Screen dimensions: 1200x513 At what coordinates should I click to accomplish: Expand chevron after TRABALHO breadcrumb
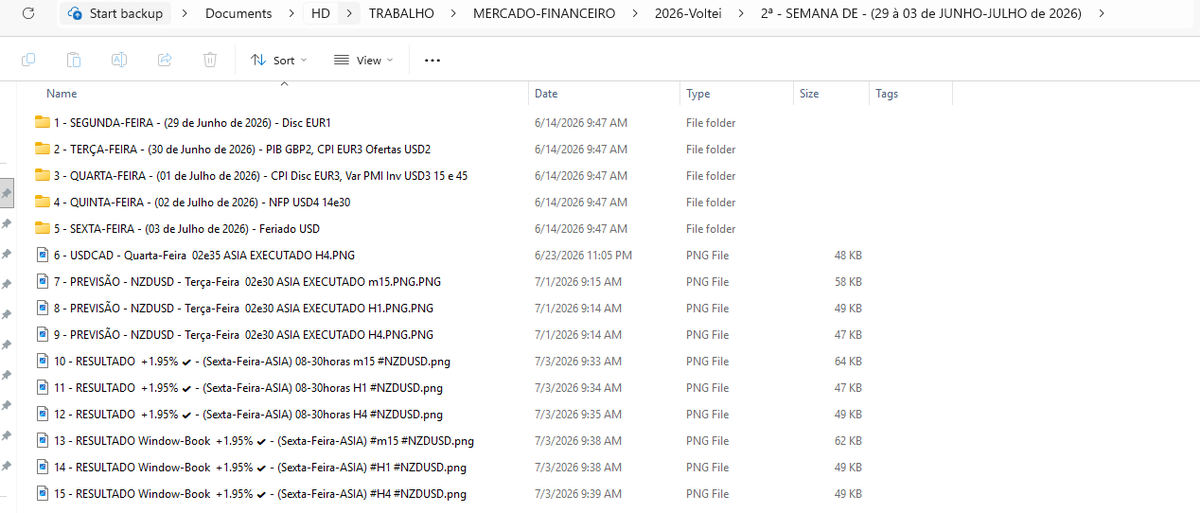coord(452,14)
